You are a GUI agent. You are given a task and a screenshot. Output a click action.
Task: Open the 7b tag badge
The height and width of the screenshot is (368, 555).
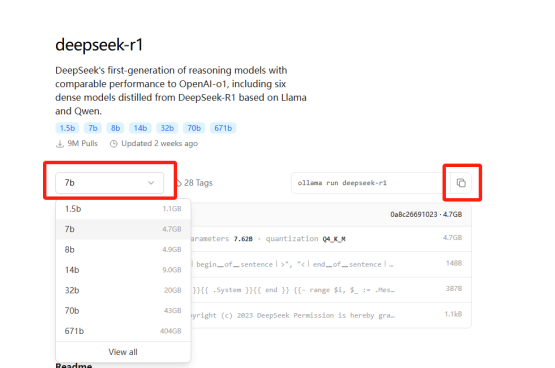[93, 128]
